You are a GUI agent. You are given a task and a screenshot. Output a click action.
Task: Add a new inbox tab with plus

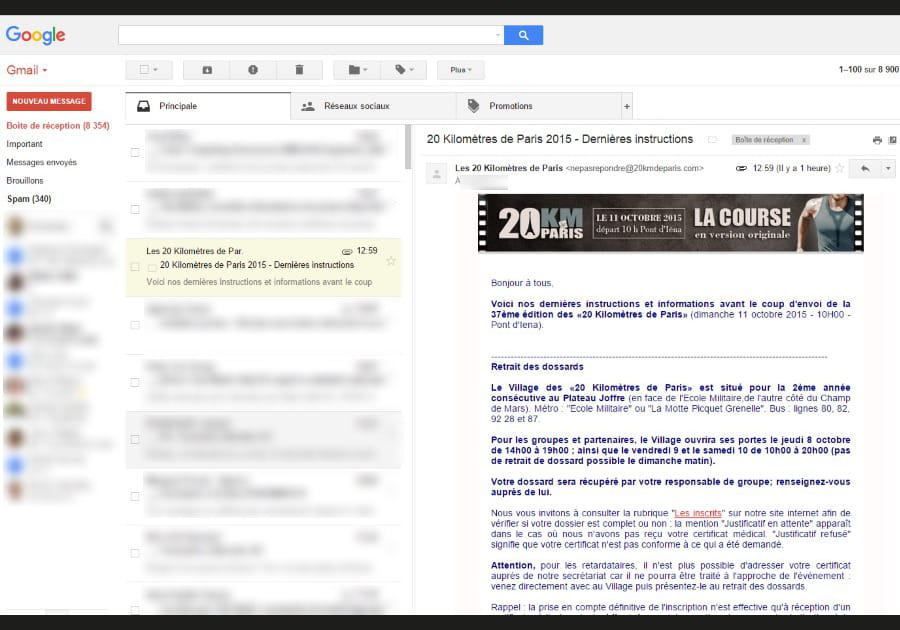[x=627, y=106]
